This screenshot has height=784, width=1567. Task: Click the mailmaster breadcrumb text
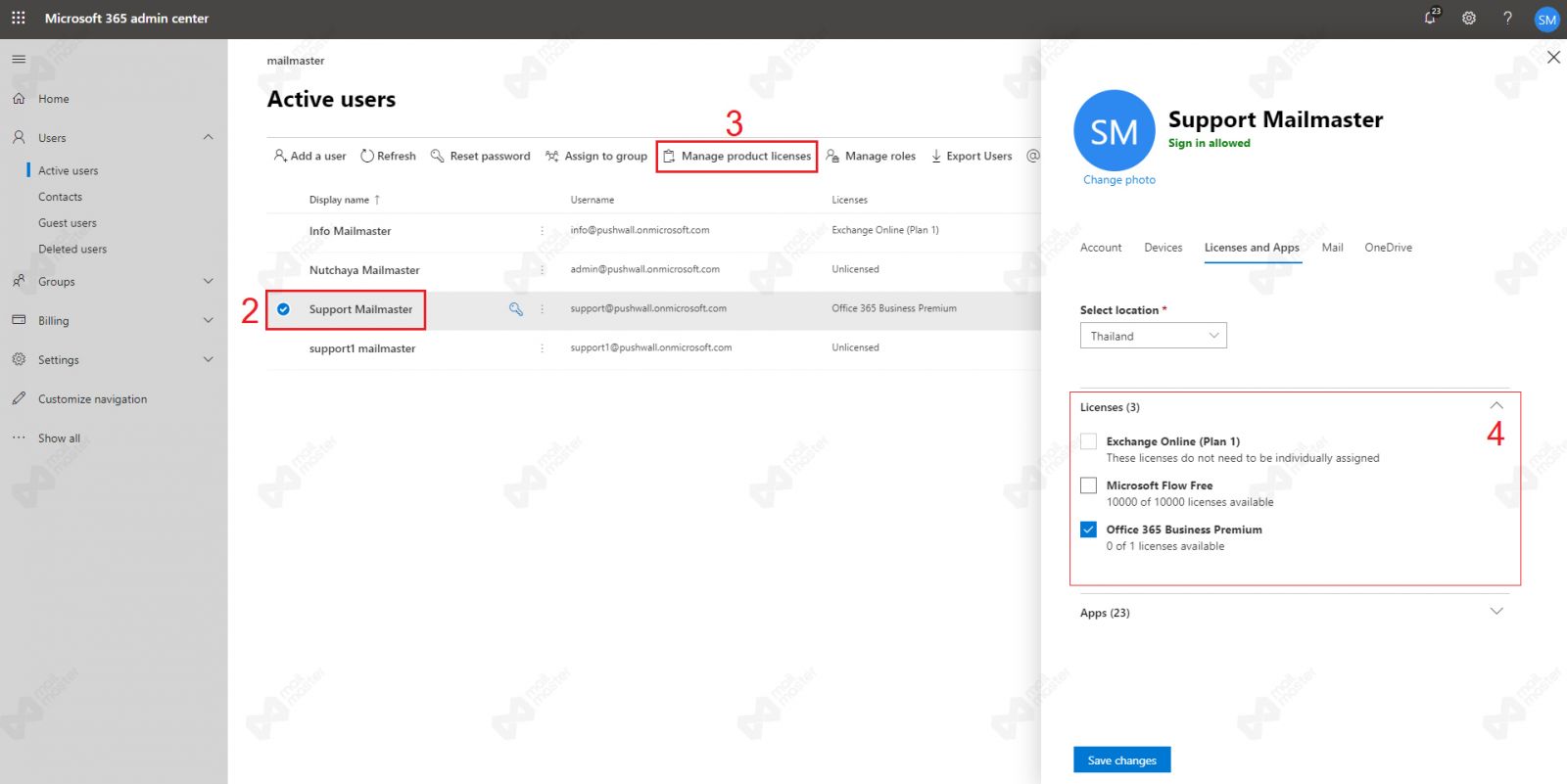(x=296, y=61)
